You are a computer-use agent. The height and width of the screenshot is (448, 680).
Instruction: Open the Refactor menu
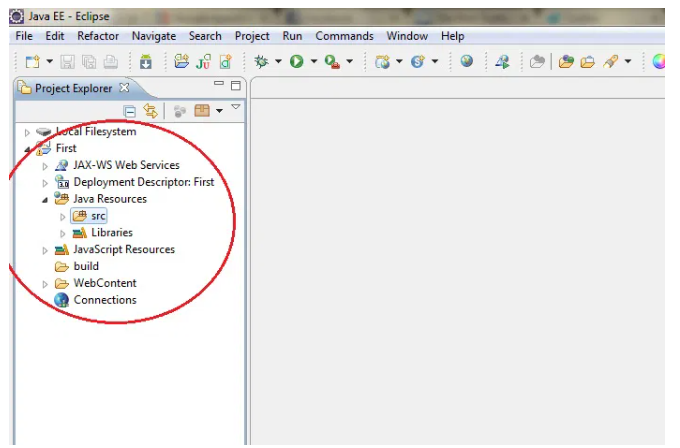click(98, 36)
